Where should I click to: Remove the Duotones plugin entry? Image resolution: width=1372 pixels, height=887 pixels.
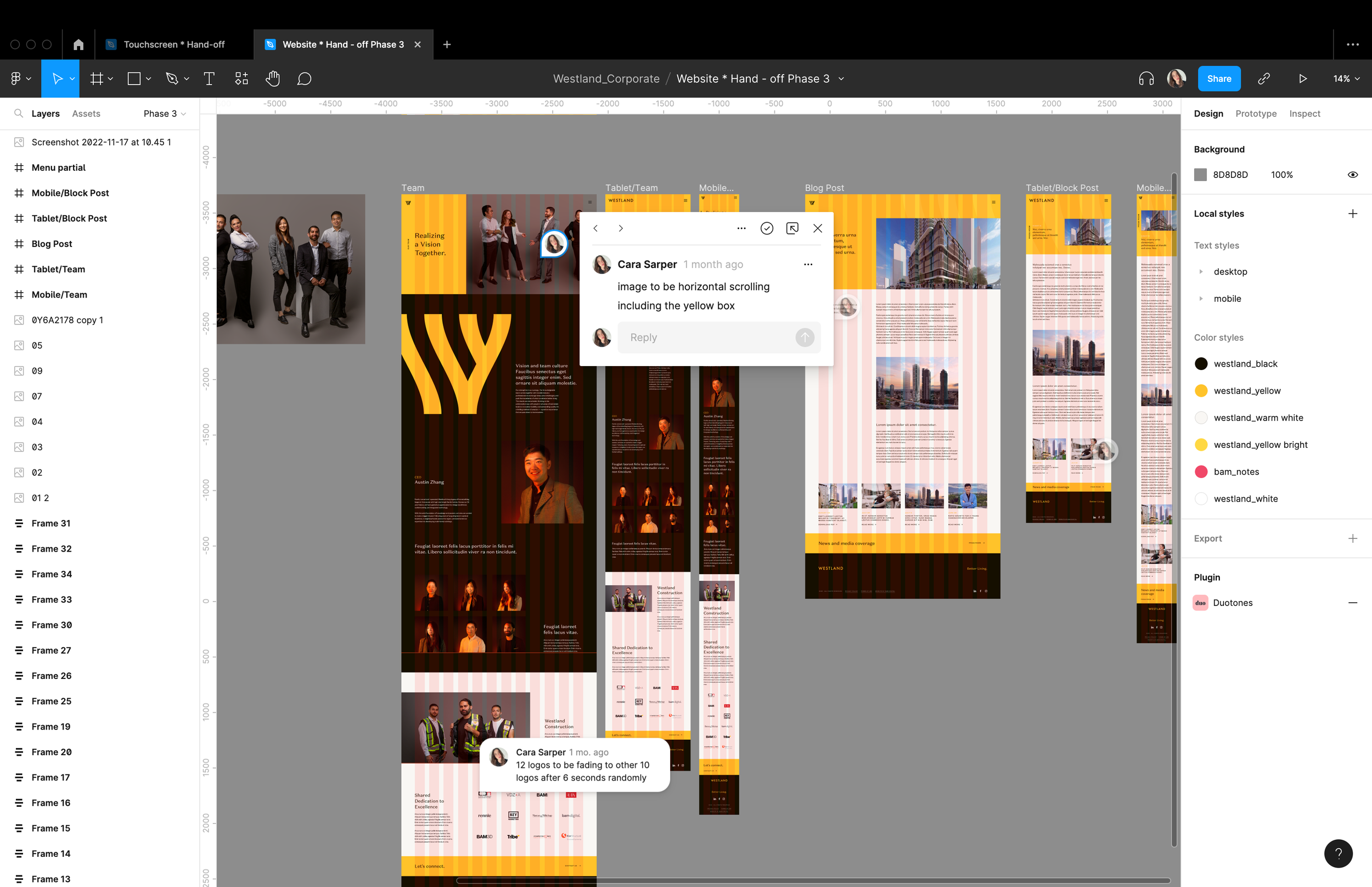click(x=1352, y=603)
